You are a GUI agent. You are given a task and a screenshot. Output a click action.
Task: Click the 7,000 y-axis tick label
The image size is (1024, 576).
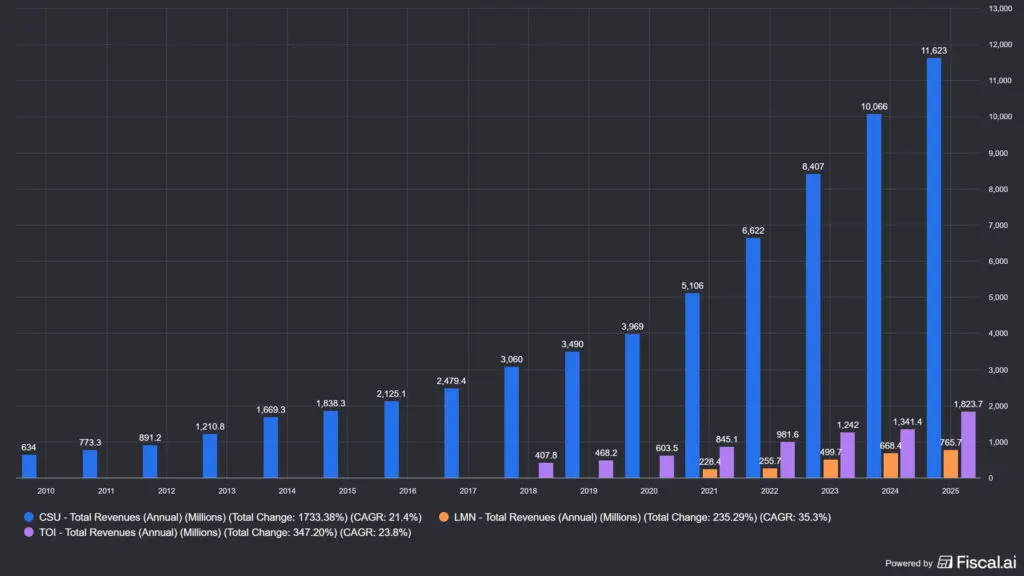[x=998, y=225]
